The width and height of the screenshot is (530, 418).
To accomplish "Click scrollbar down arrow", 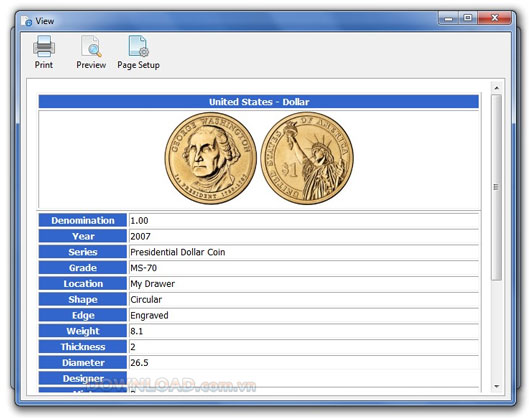I will pos(496,386).
